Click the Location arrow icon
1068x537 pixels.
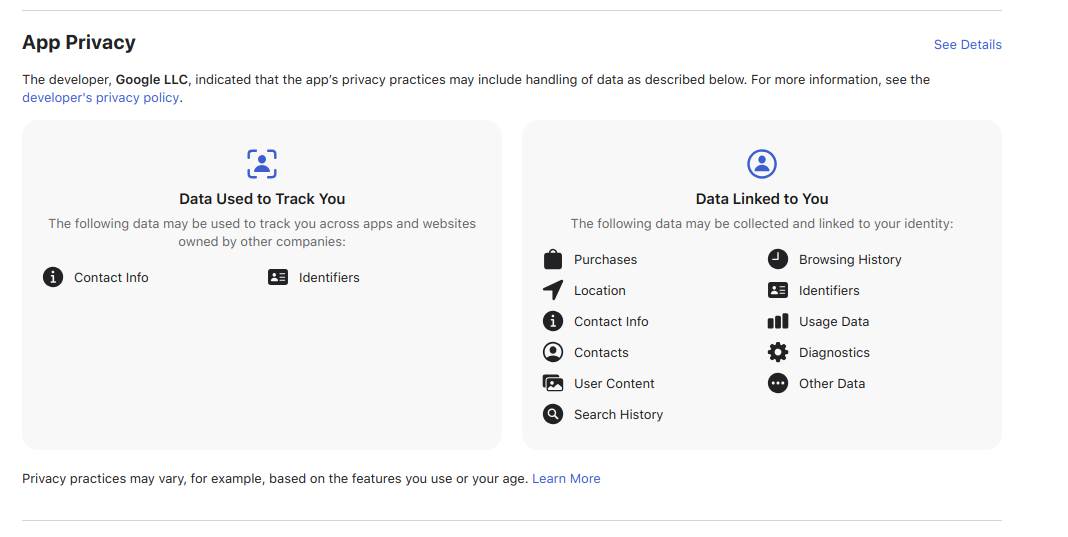[x=553, y=290]
